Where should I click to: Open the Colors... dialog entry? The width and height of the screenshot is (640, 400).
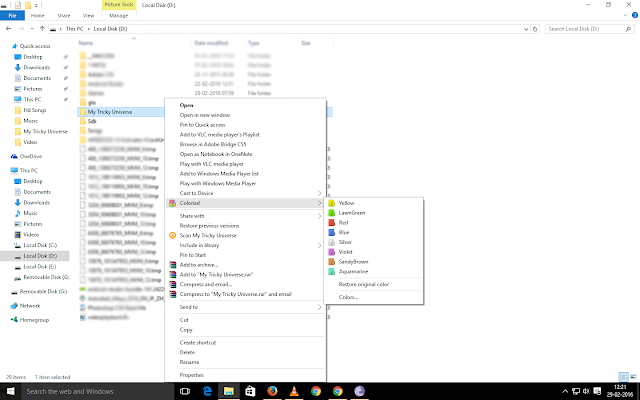(x=373, y=297)
